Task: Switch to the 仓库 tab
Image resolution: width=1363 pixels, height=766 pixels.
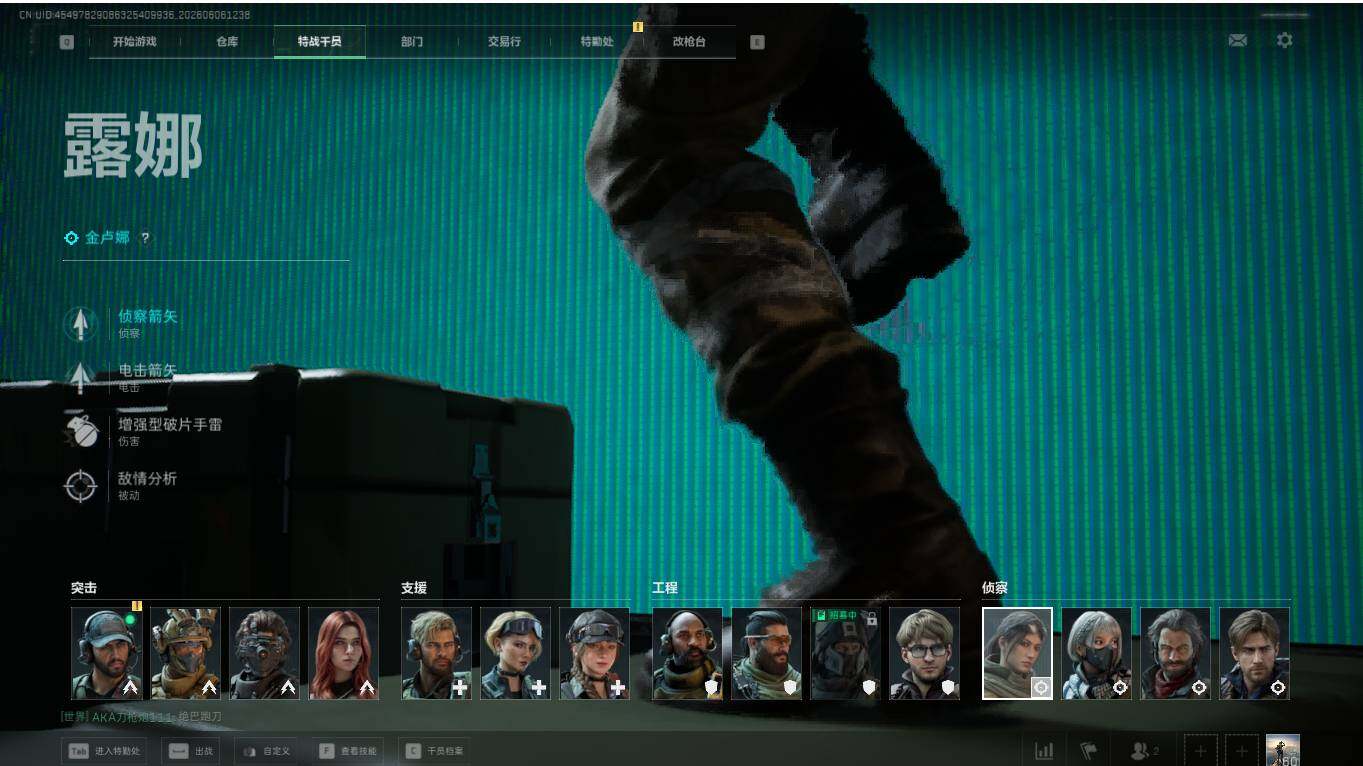Action: pyautogui.click(x=227, y=42)
